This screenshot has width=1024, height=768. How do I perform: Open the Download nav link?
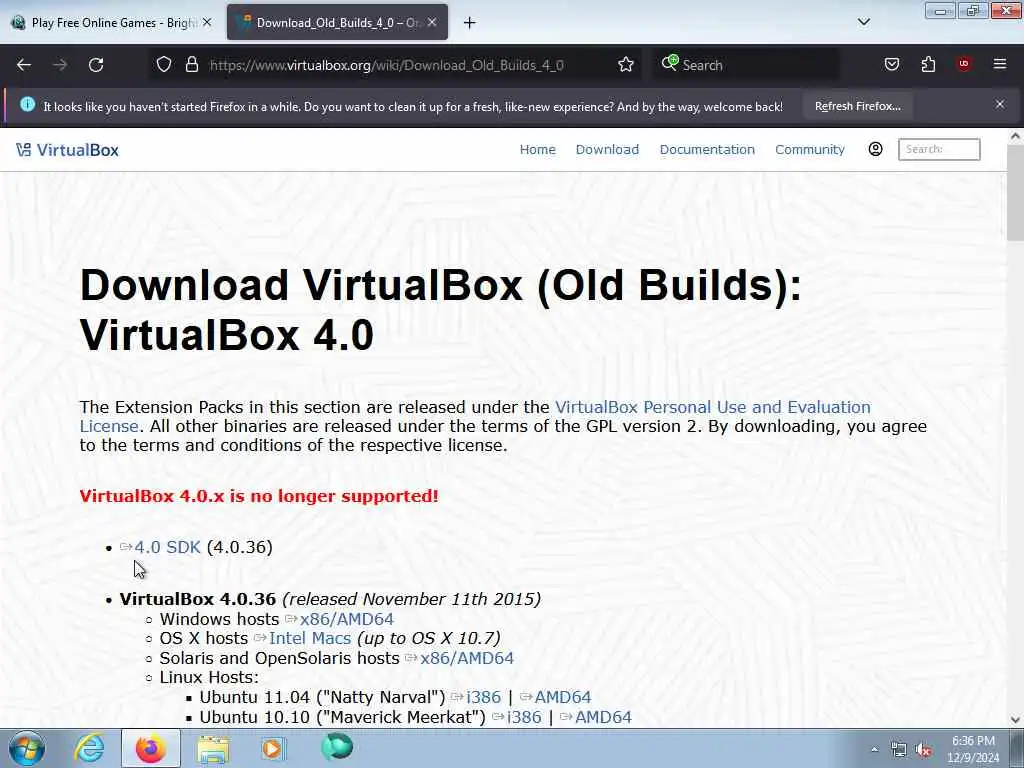[x=607, y=150]
